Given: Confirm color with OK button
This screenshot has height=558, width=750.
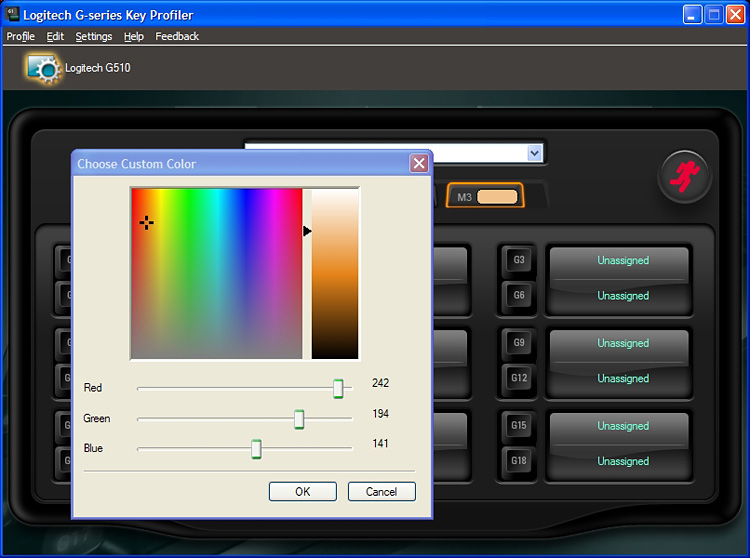Looking at the screenshot, I should [303, 492].
